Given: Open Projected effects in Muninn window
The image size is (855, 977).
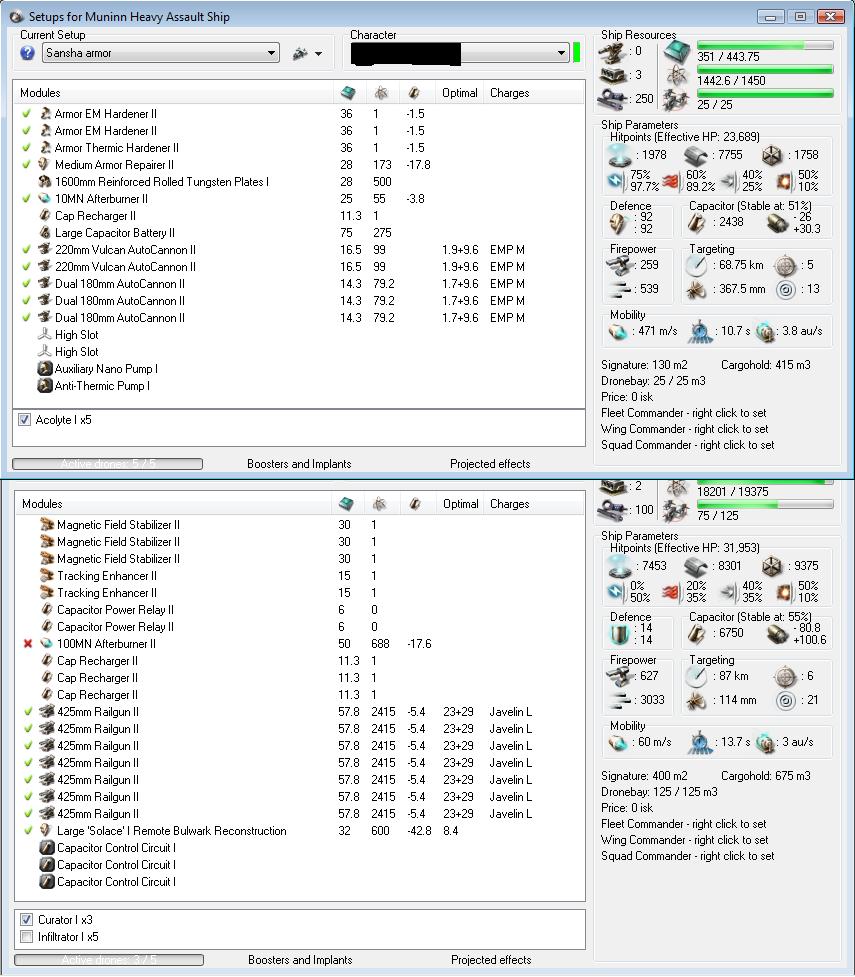Looking at the screenshot, I should point(490,464).
